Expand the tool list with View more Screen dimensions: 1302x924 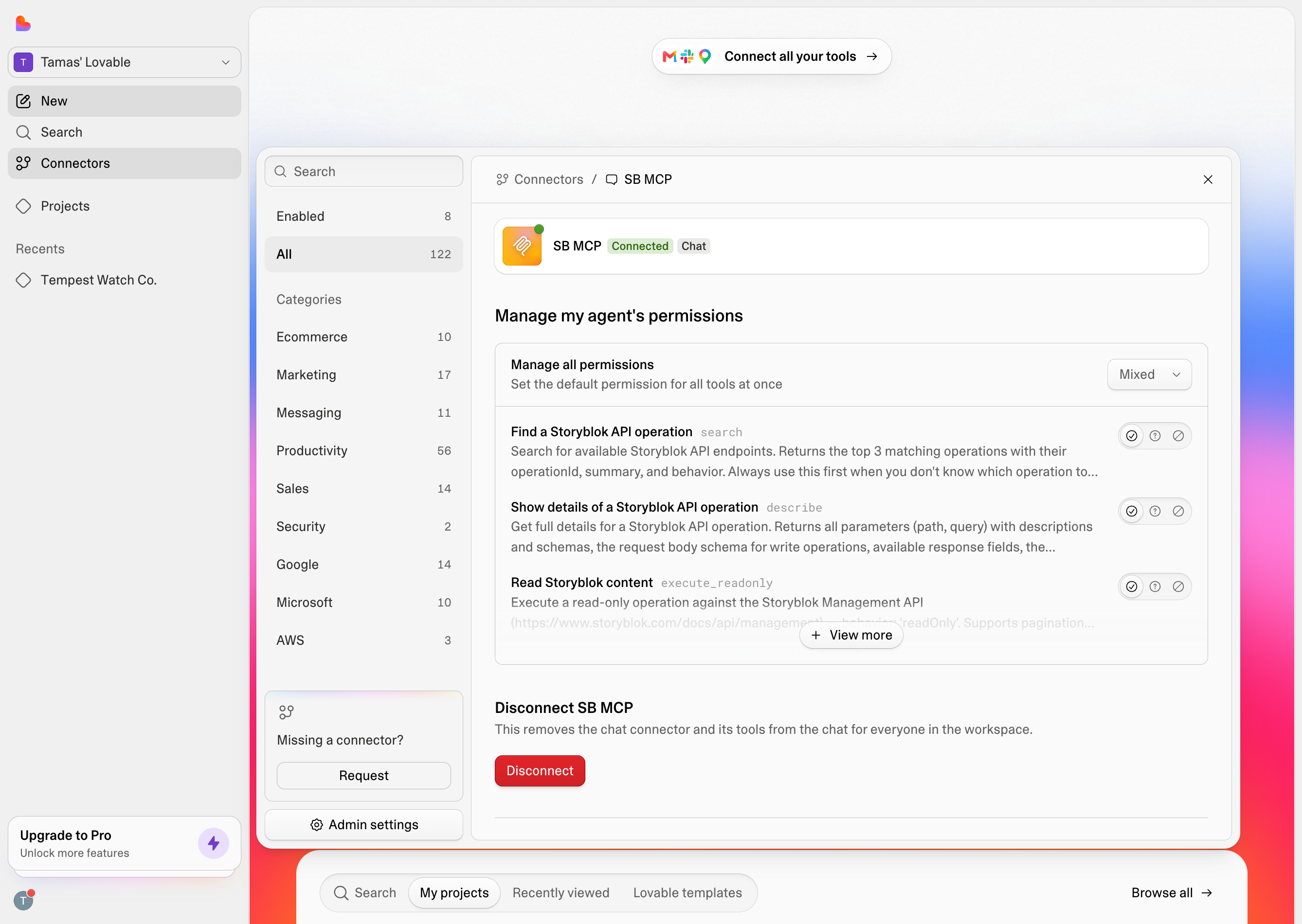(x=851, y=635)
